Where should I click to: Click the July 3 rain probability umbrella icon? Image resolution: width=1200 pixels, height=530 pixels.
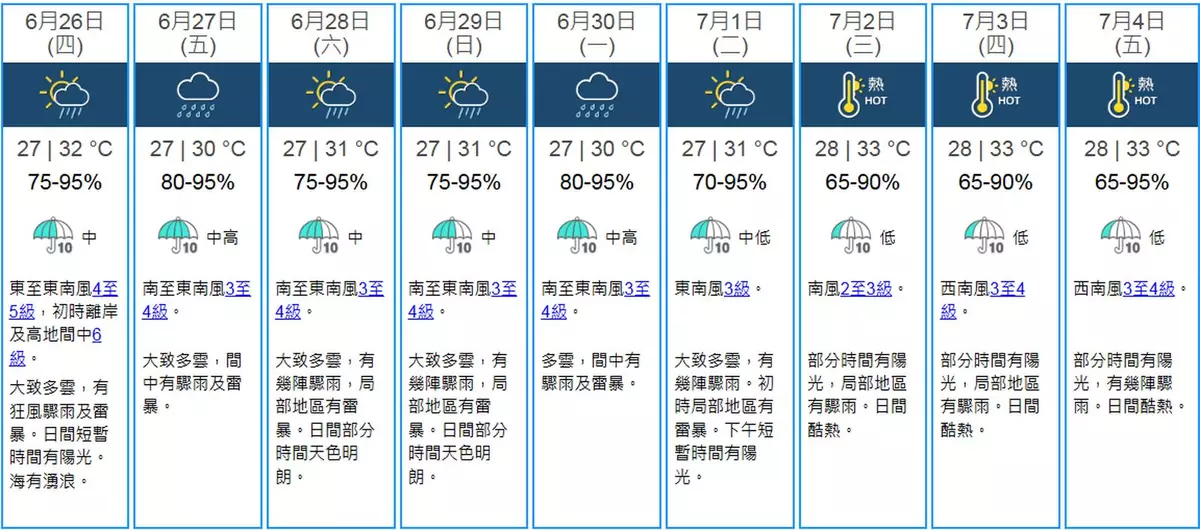coord(983,237)
